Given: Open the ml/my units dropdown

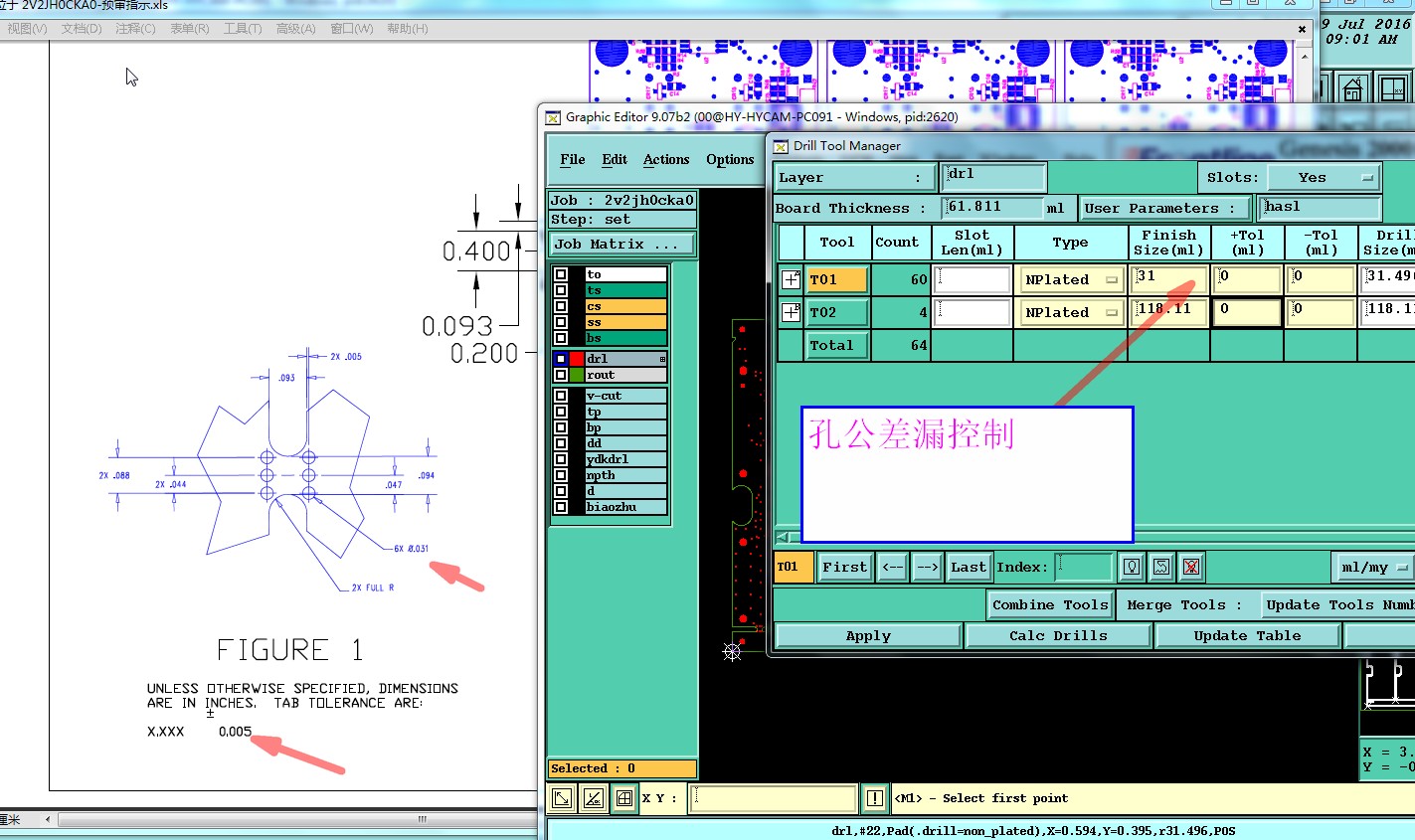Looking at the screenshot, I should [x=1373, y=568].
